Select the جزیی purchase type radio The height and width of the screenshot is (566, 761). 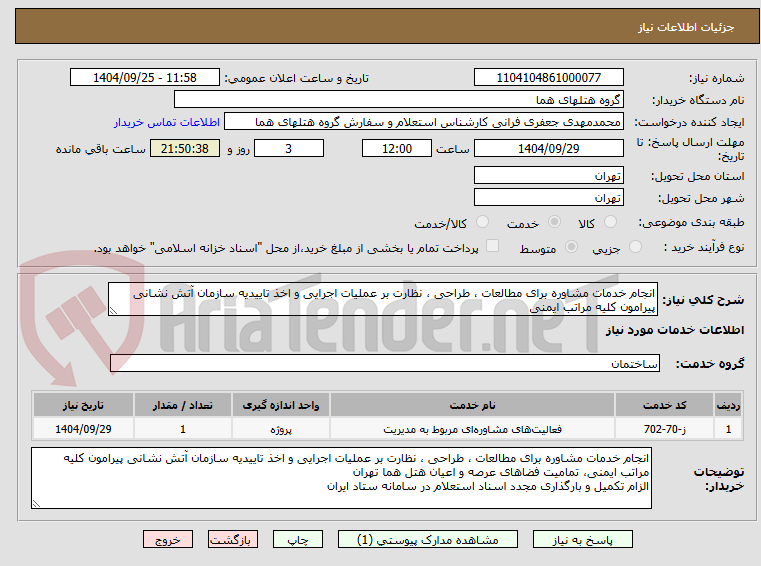pos(635,247)
